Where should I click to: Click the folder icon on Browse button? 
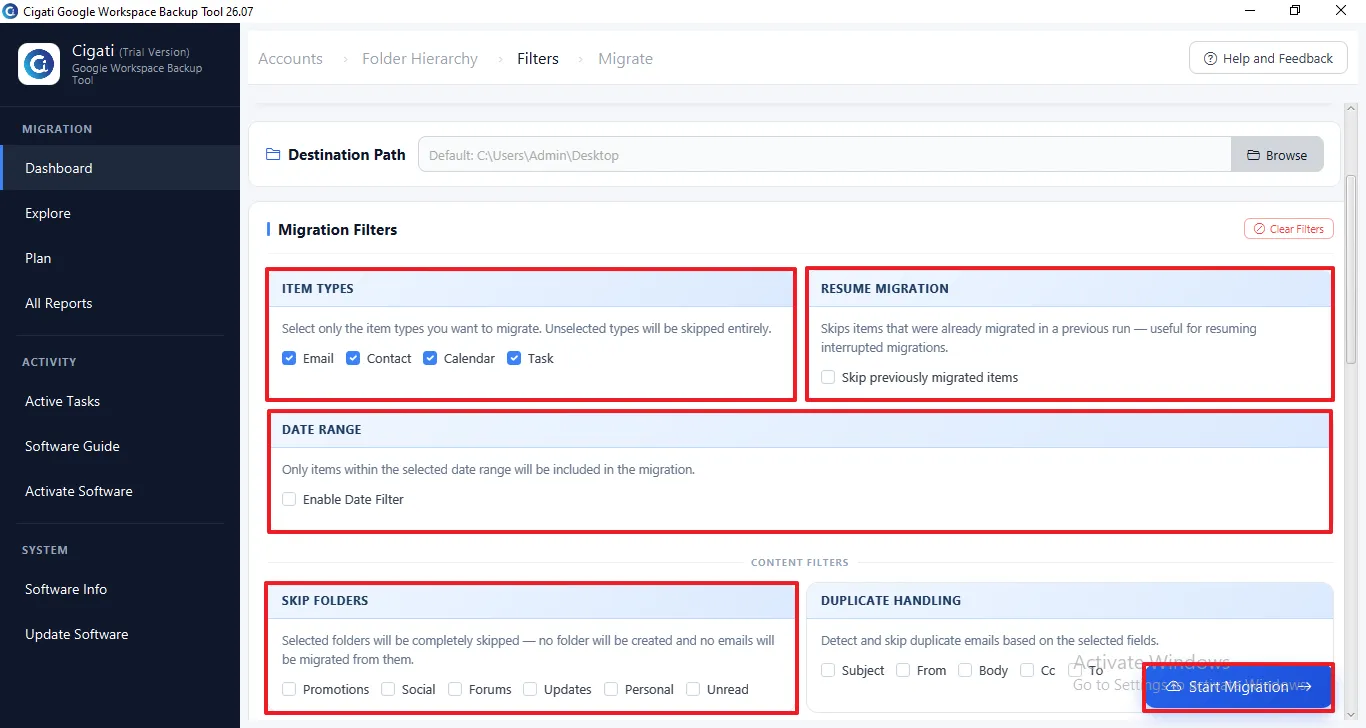pyautogui.click(x=1253, y=155)
